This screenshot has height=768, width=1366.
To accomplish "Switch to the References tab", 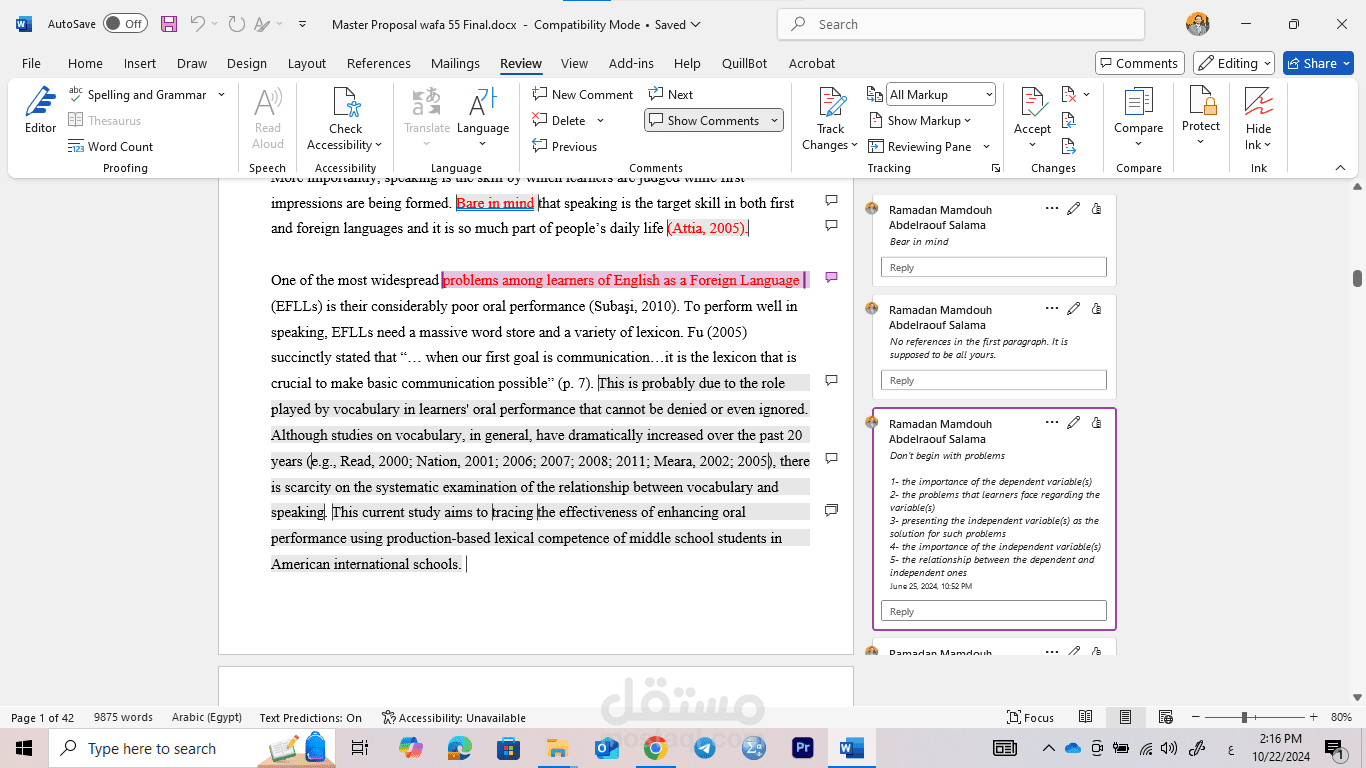I will [378, 63].
